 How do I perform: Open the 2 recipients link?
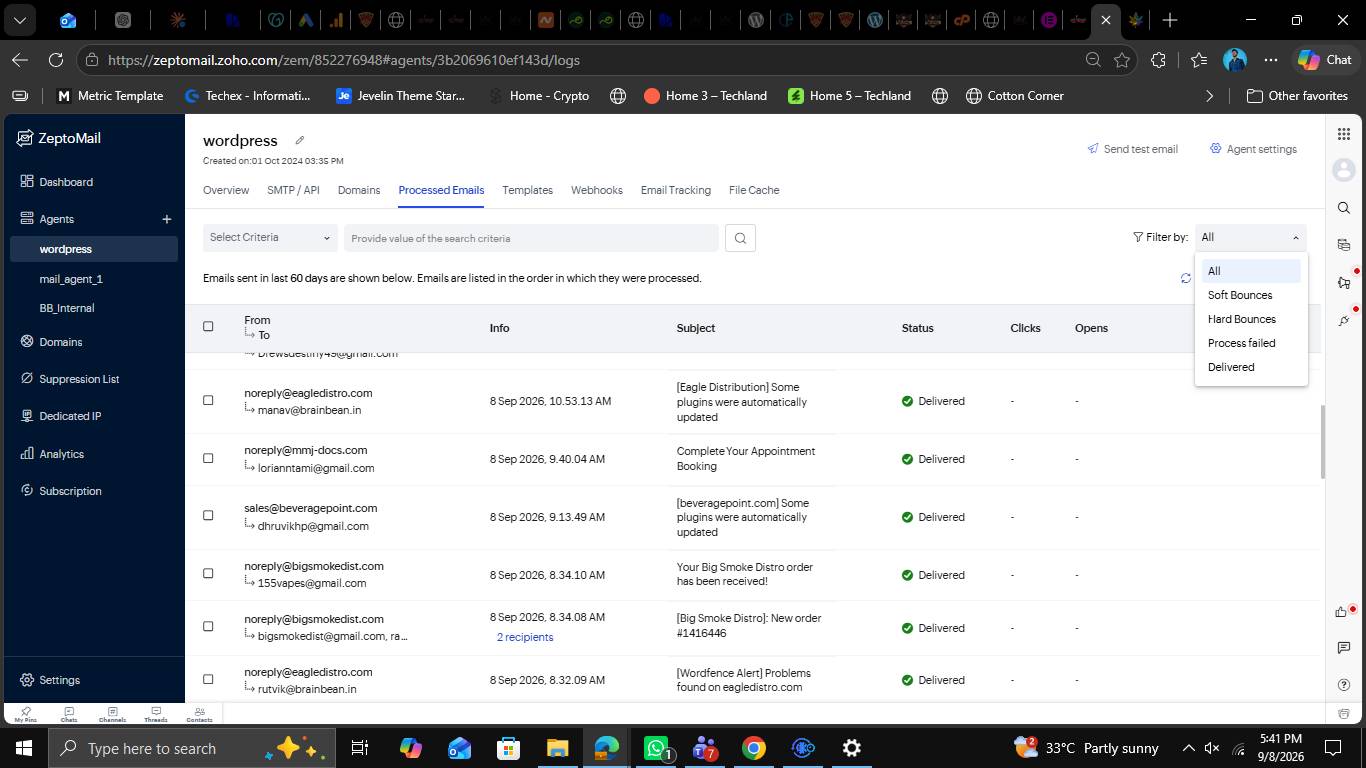tap(525, 637)
